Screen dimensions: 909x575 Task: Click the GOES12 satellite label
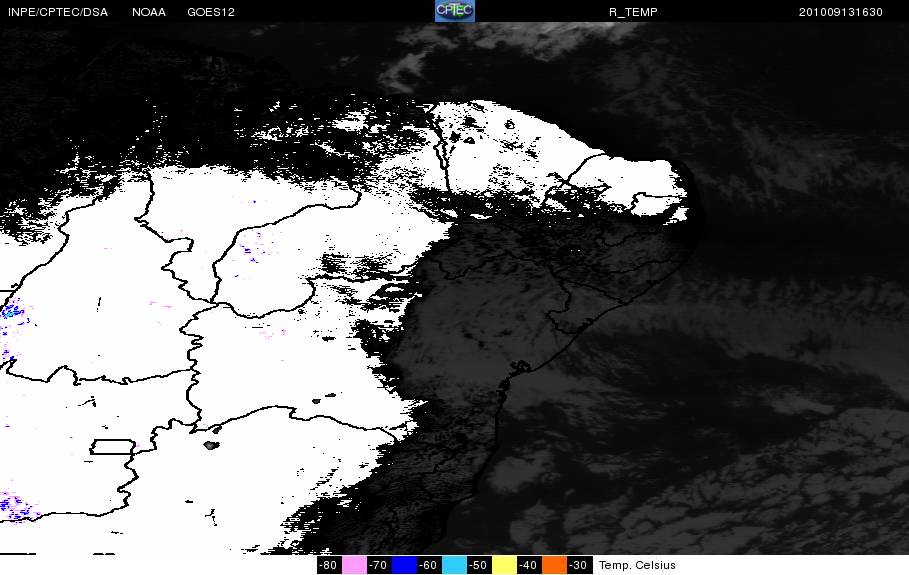click(211, 12)
